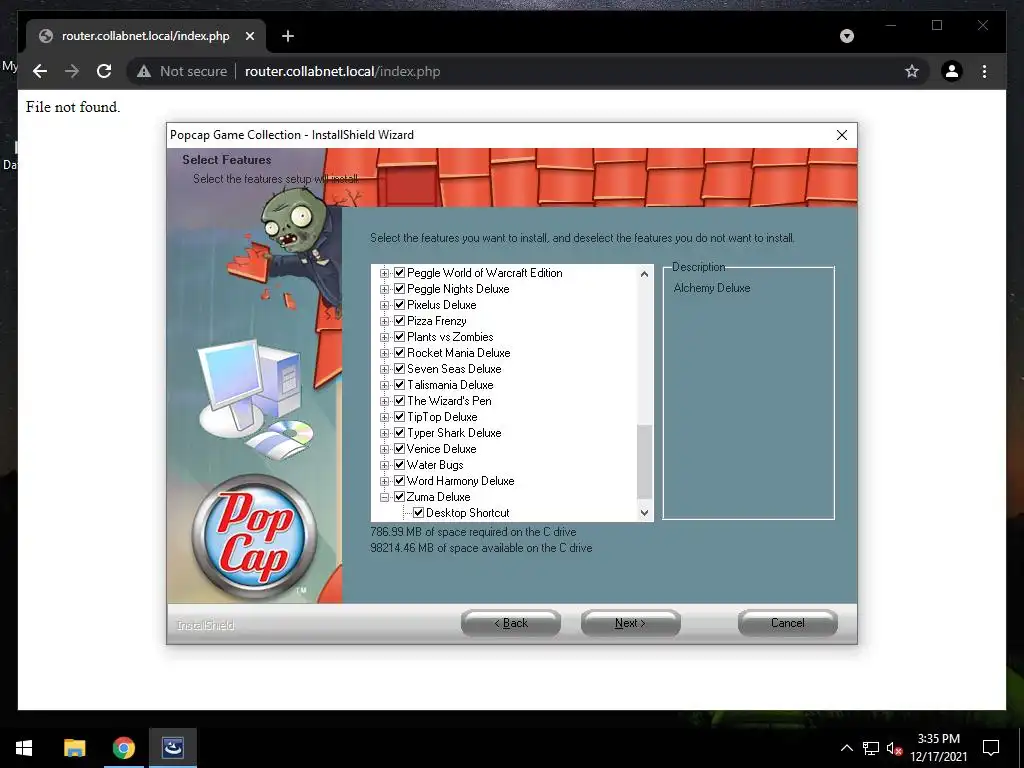
Task: Uncheck Zuma Desktop Shortcut
Action: pos(419,513)
